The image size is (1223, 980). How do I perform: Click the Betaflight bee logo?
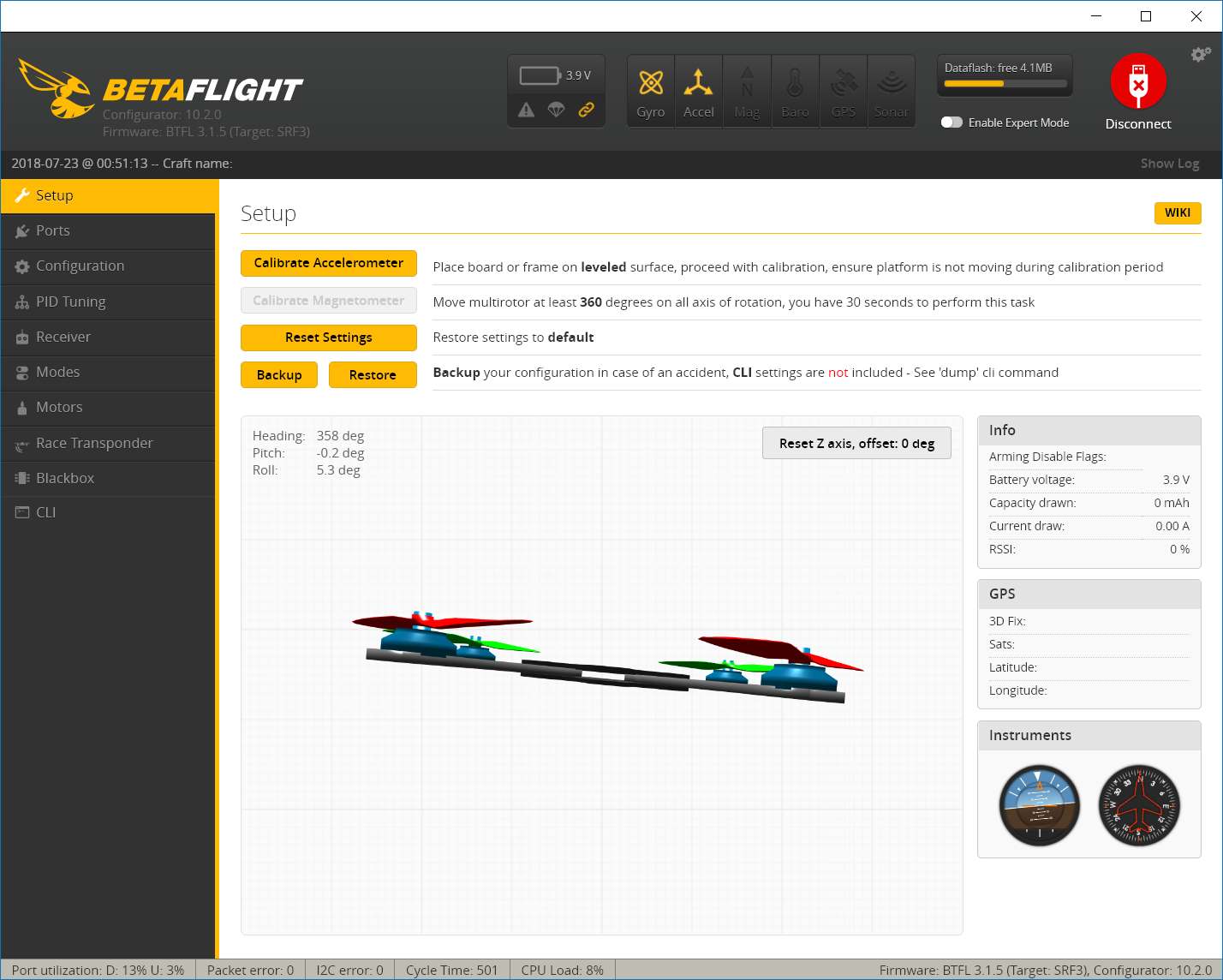click(x=57, y=88)
